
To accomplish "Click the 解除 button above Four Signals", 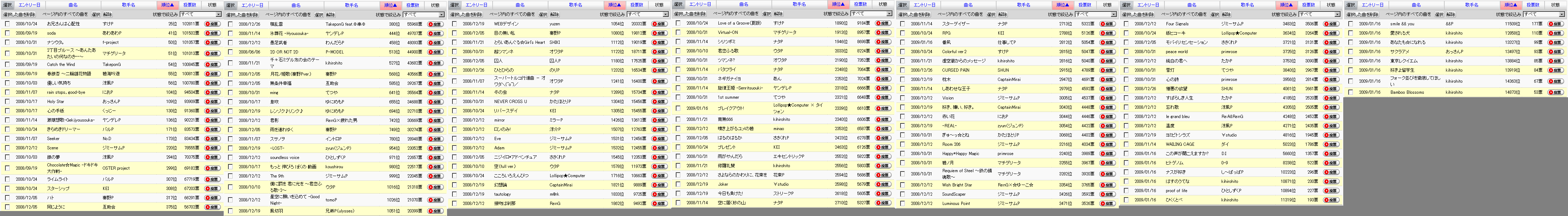I will (1226, 14).
